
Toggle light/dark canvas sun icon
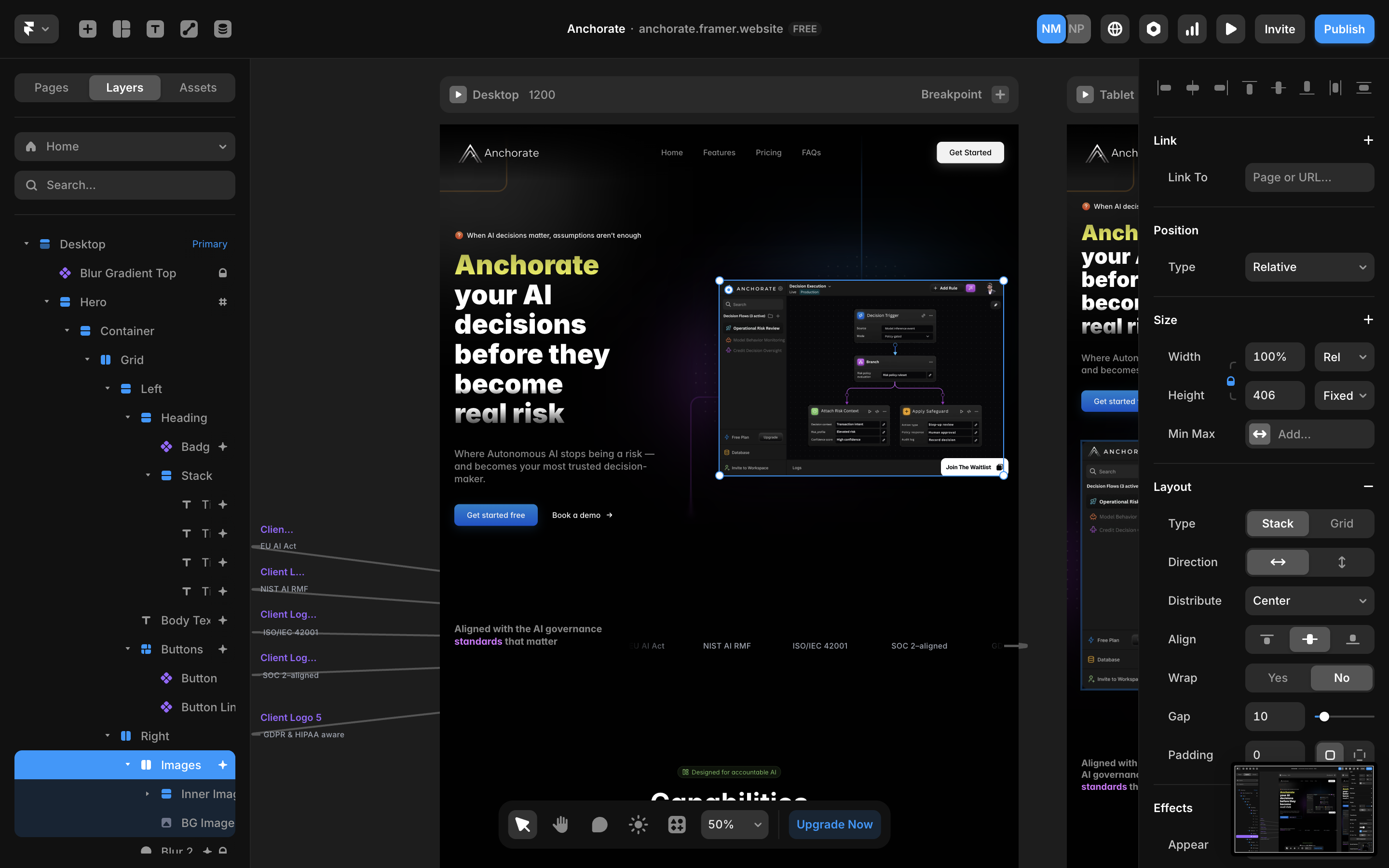coord(638,825)
